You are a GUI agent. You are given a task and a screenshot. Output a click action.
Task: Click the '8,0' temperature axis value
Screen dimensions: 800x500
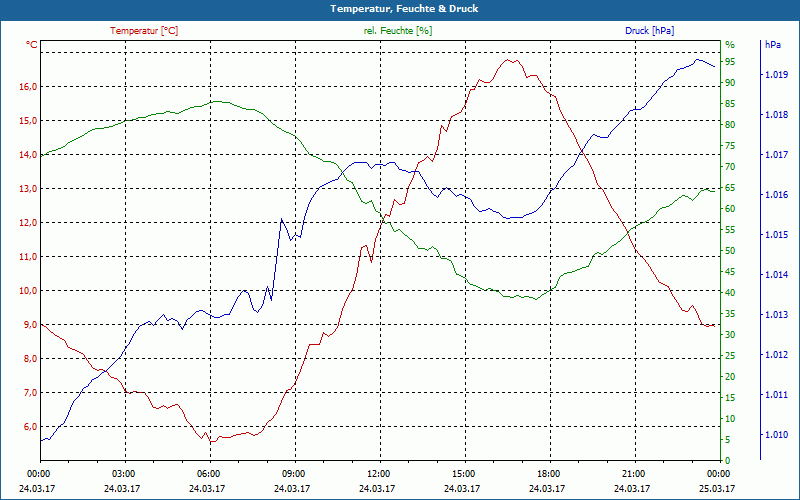pyautogui.click(x=31, y=359)
